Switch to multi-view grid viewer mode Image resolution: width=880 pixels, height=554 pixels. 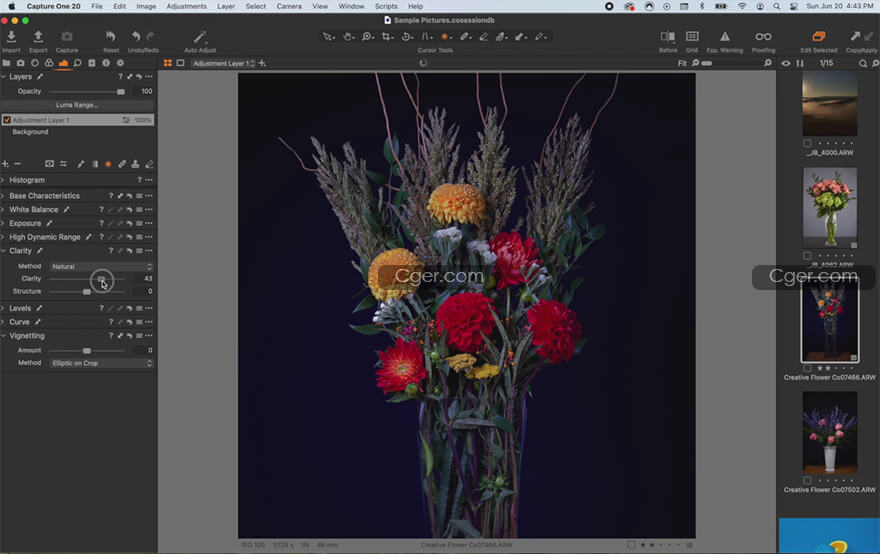[167, 63]
